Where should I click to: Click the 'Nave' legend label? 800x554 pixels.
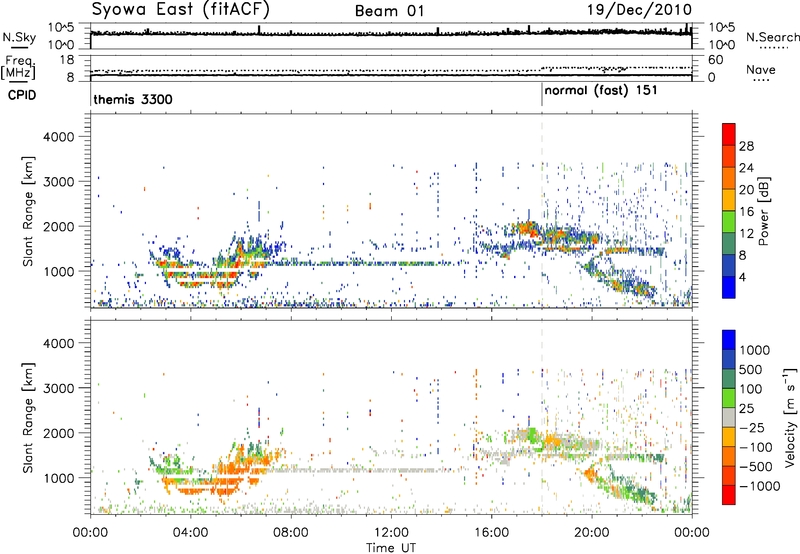[761, 70]
